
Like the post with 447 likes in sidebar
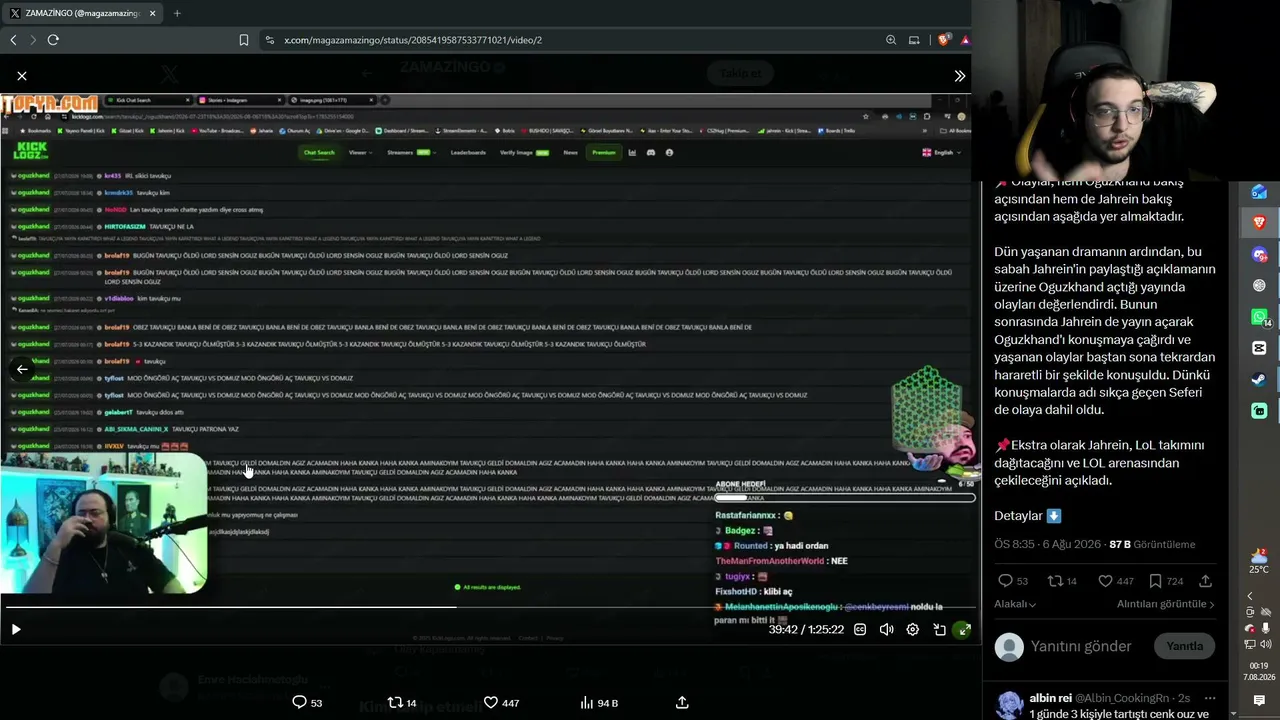[1105, 581]
